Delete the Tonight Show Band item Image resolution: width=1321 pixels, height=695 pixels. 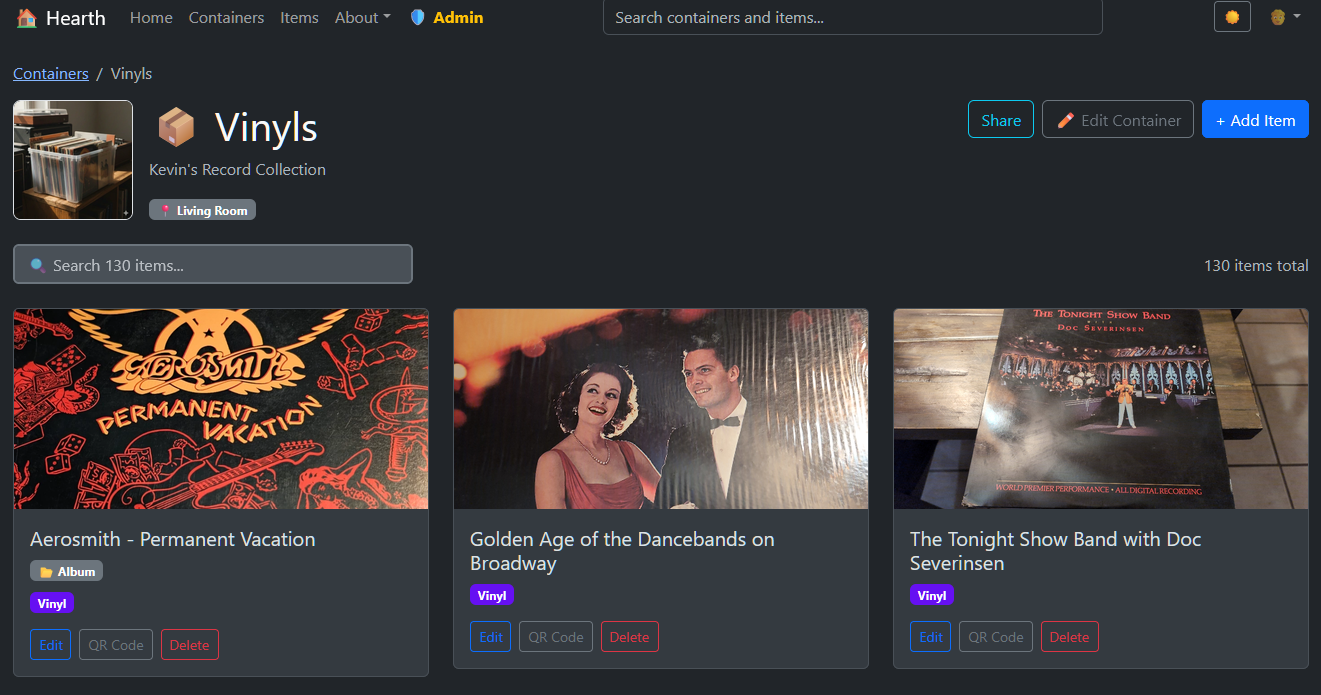coord(1070,637)
